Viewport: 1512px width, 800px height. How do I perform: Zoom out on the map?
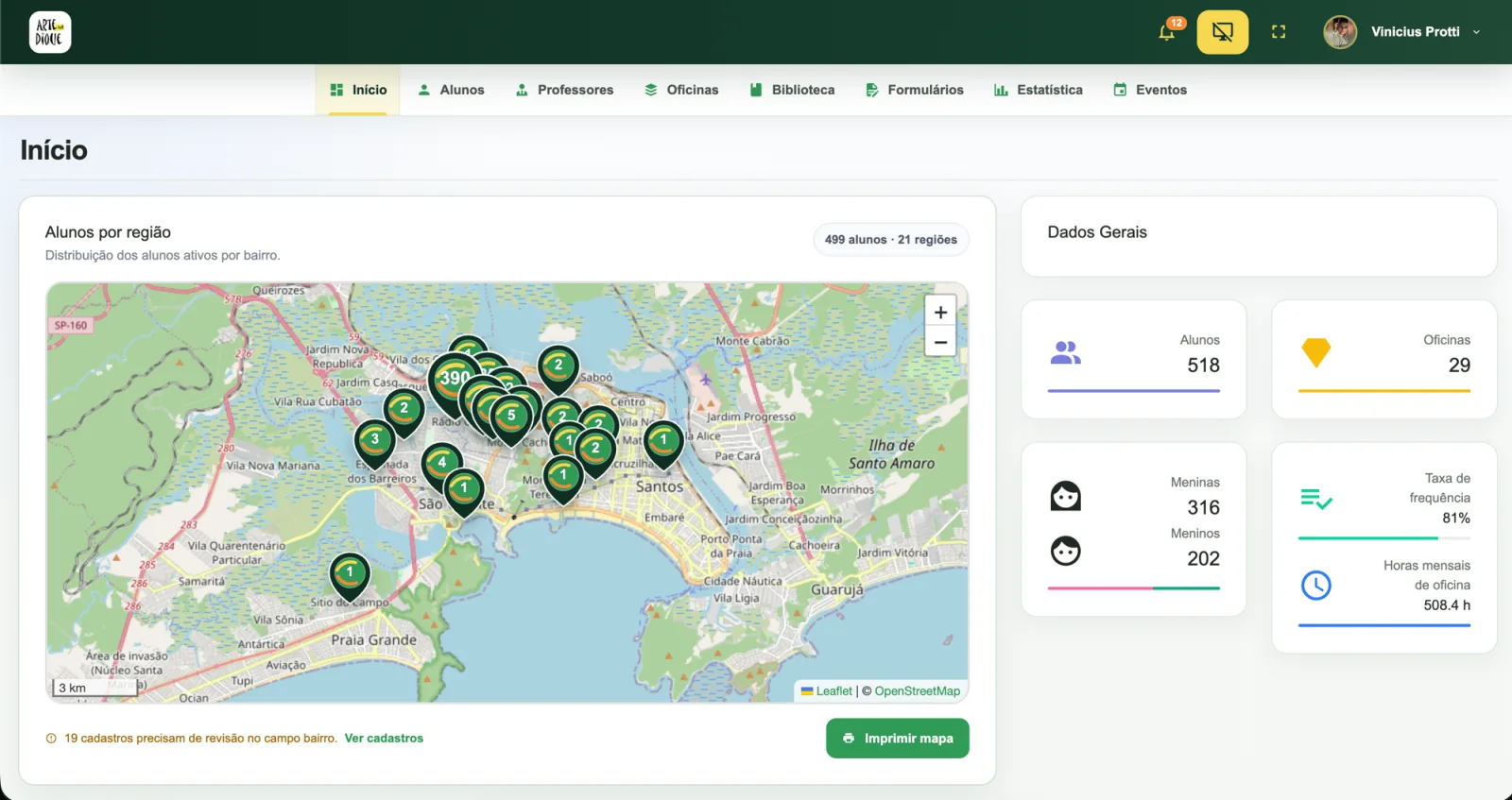(940, 342)
